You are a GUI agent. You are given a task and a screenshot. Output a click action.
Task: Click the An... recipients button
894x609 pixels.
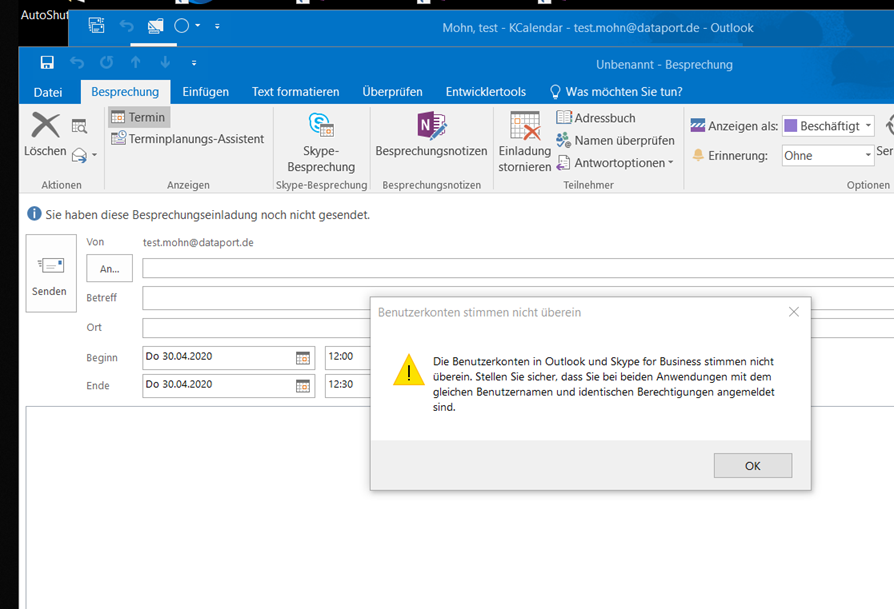109,269
